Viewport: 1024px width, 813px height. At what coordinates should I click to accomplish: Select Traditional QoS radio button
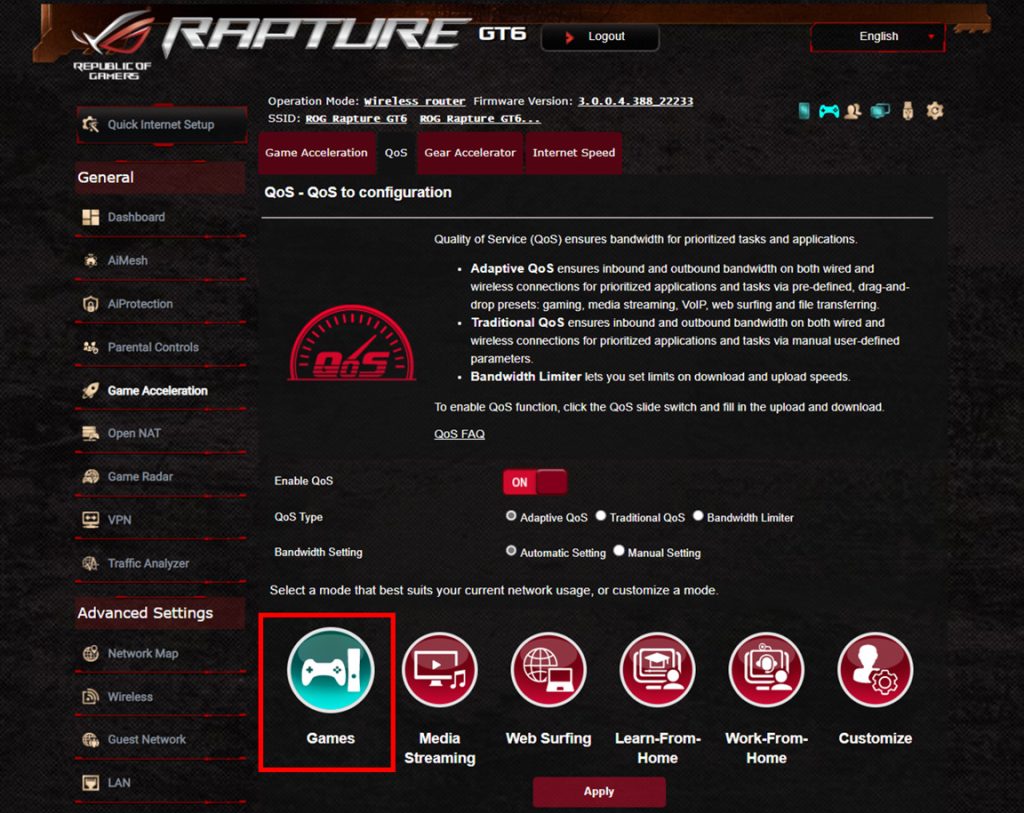[x=601, y=516]
